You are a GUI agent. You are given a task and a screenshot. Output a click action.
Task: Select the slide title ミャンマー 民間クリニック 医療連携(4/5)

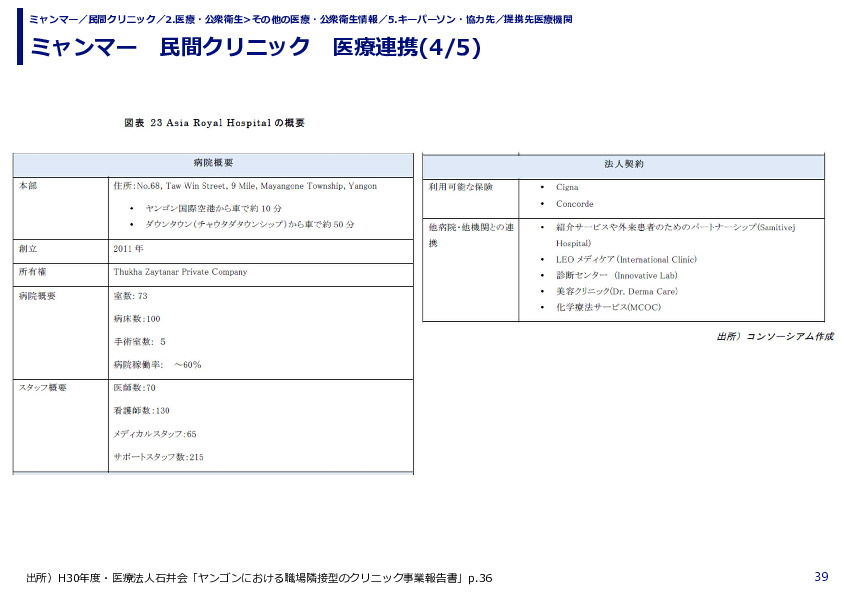pyautogui.click(x=256, y=47)
